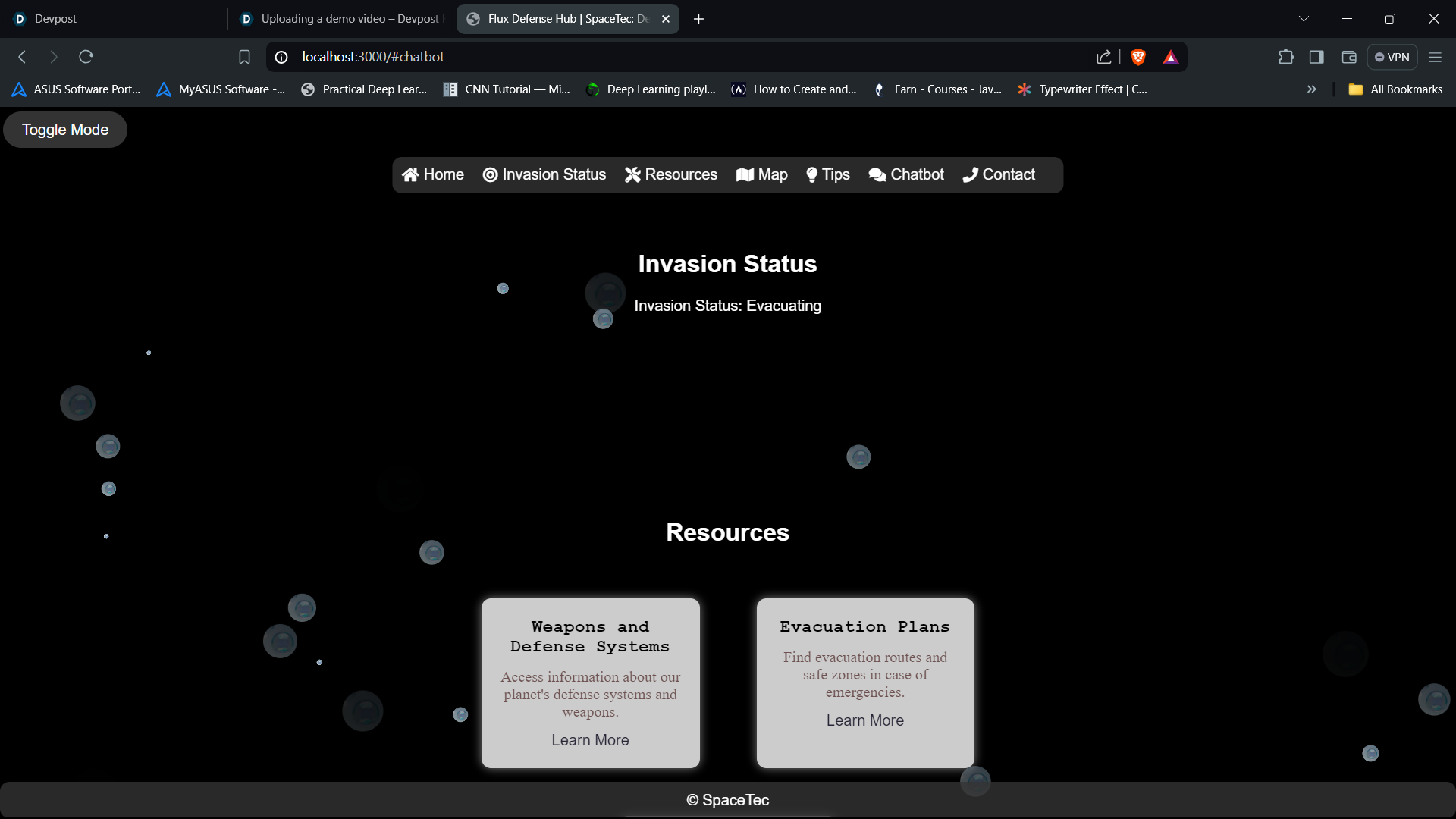Open the Brave Wallet icon
The image size is (1456, 819).
[1349, 57]
